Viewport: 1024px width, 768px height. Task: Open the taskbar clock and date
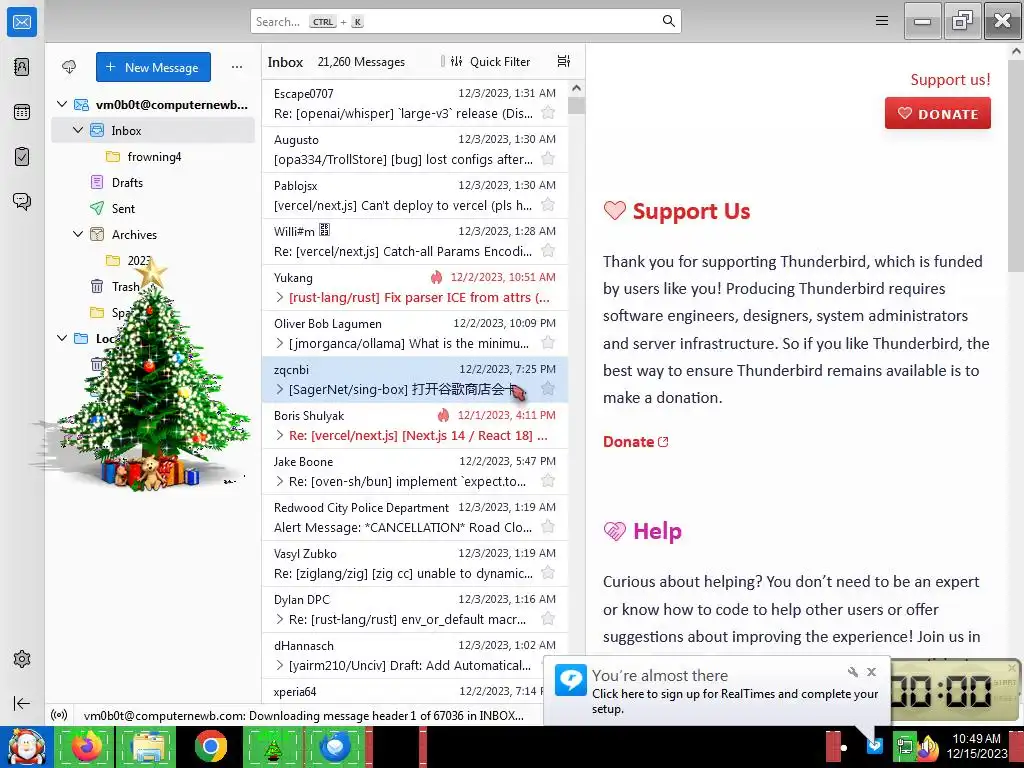coord(977,746)
